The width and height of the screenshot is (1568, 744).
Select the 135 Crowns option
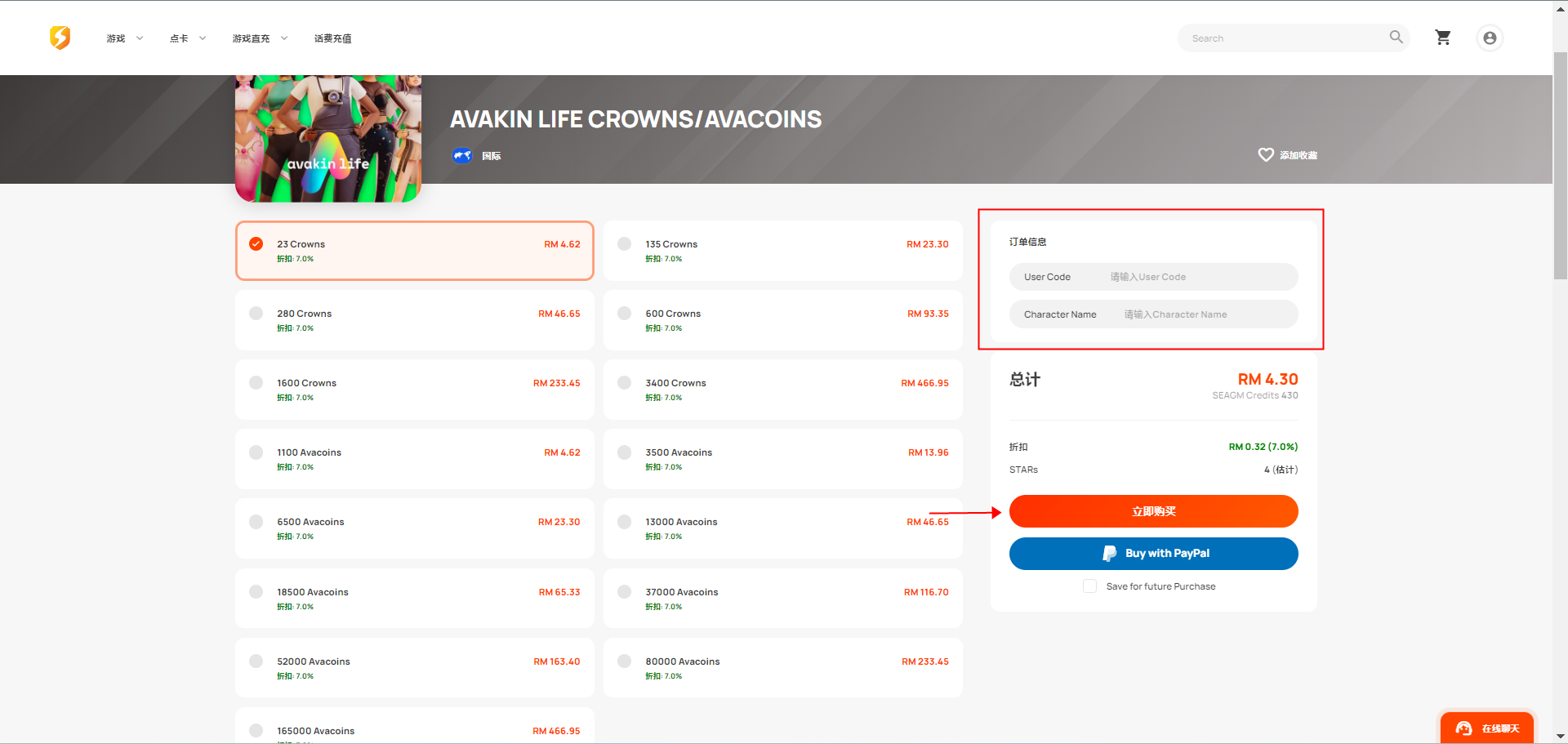783,251
